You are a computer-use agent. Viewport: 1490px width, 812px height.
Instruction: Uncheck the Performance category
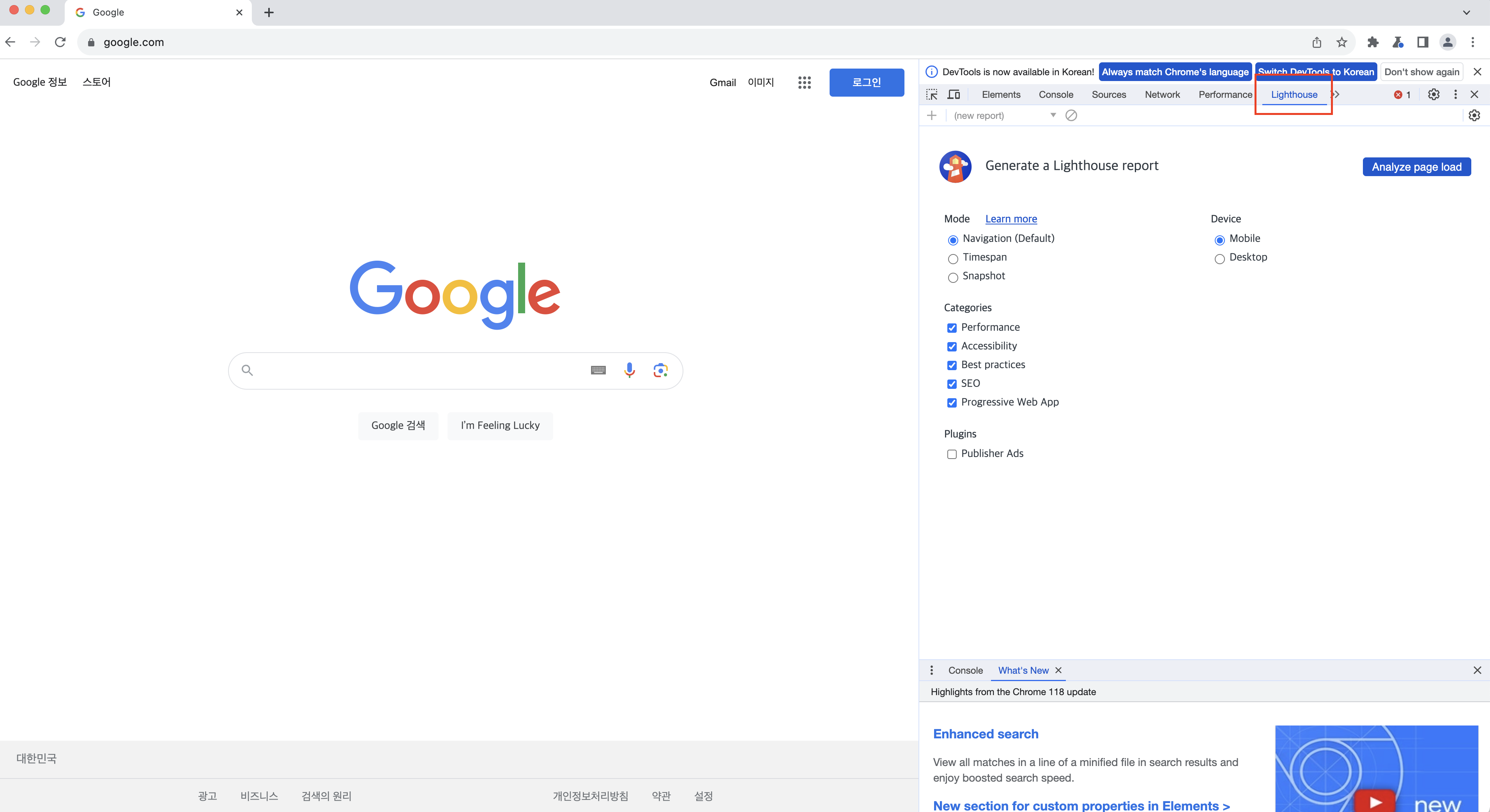pos(952,328)
